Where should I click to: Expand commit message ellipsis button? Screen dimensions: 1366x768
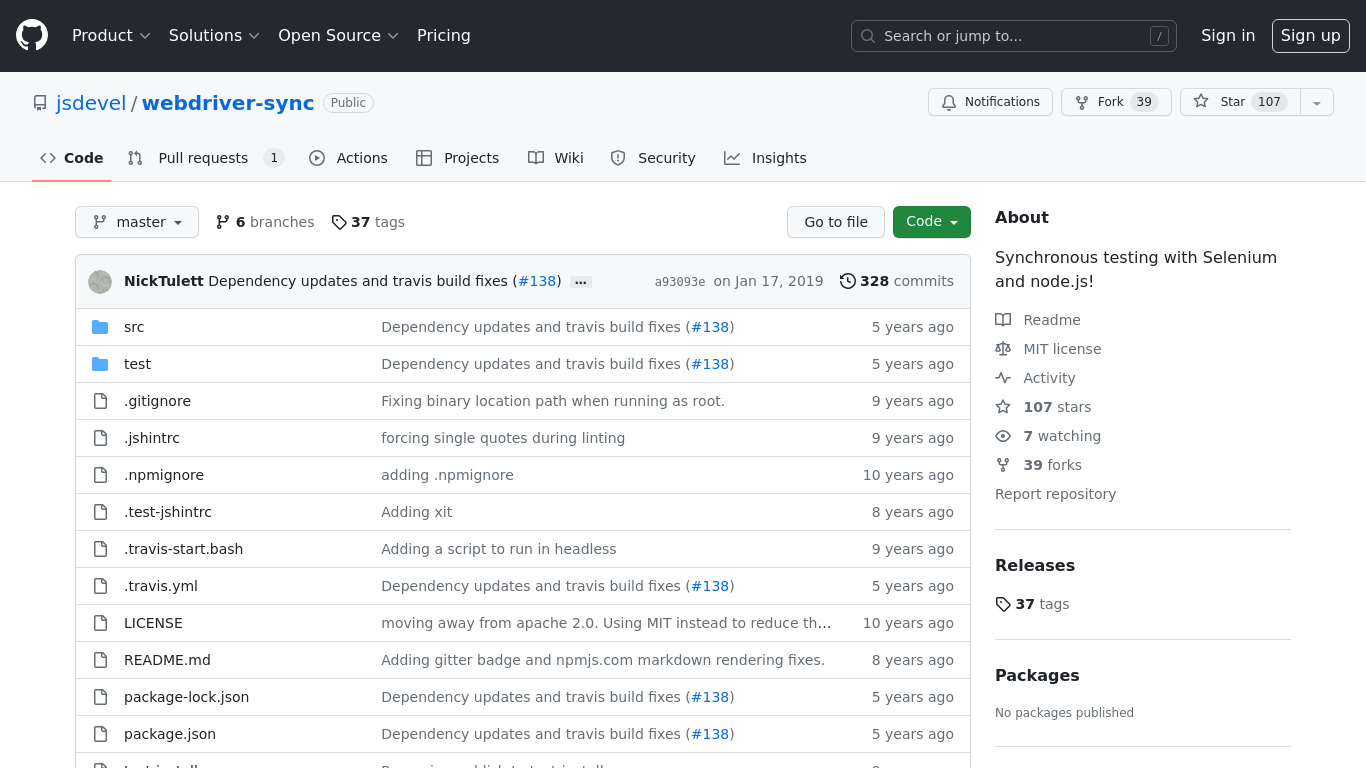coord(581,282)
